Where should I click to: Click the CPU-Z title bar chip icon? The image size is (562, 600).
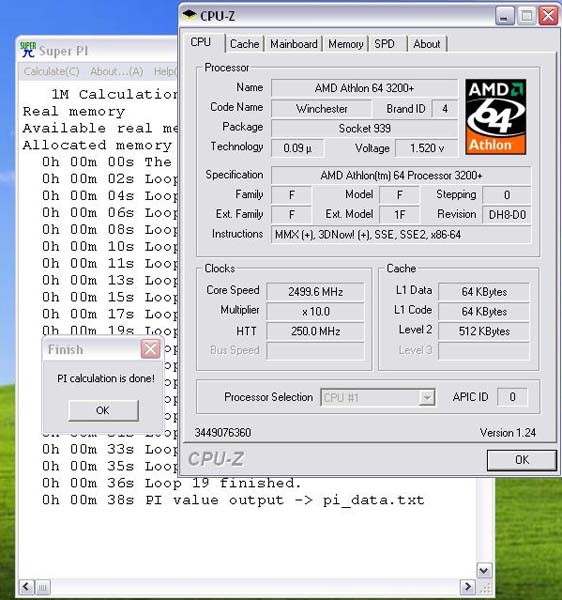coord(189,15)
